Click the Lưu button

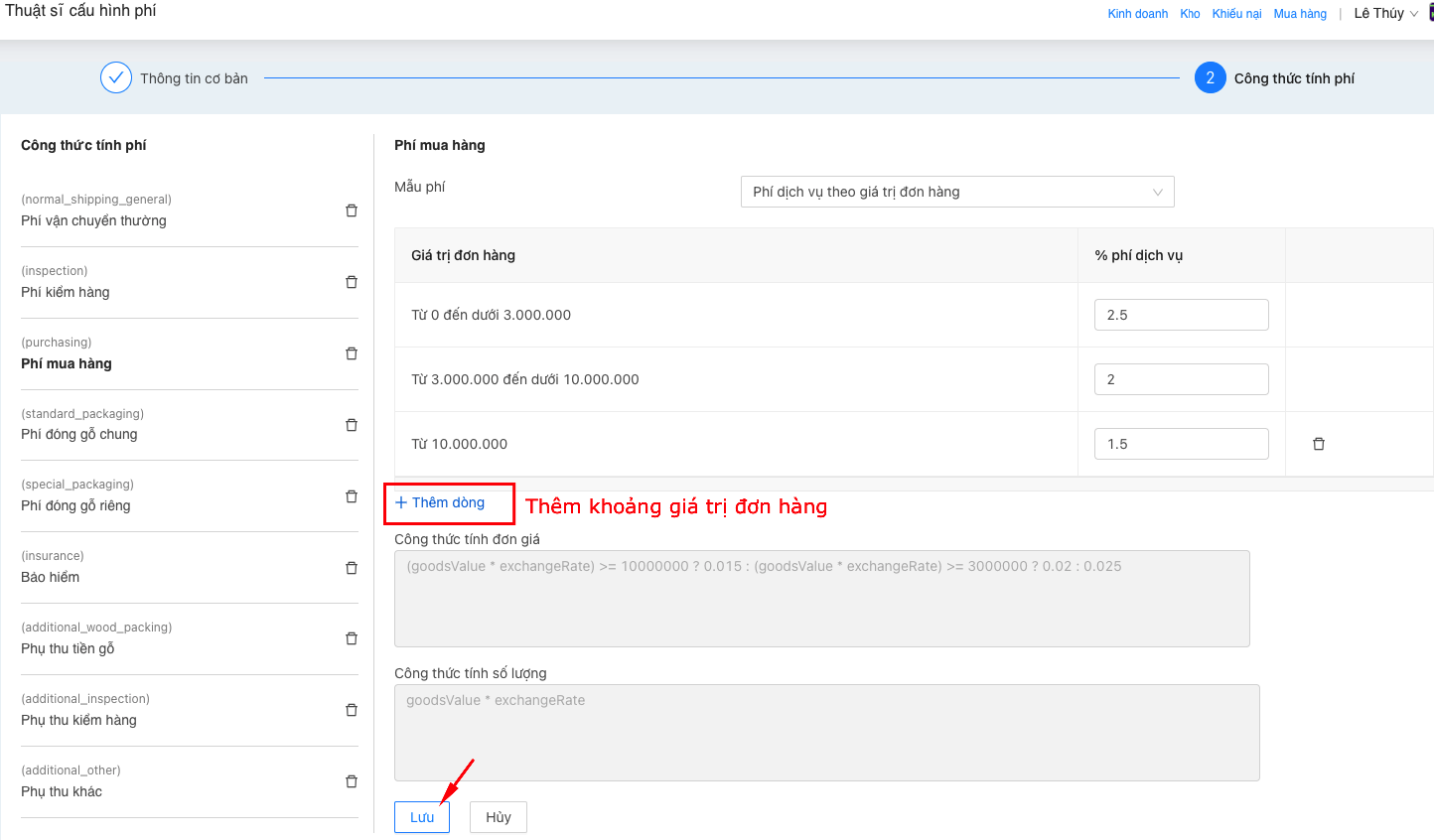click(x=422, y=817)
